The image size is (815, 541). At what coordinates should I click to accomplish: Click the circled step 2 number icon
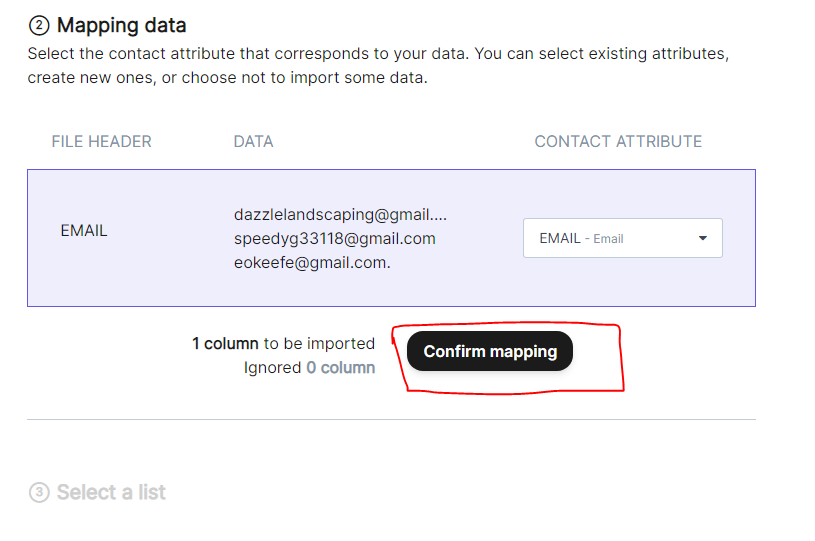click(x=38, y=26)
